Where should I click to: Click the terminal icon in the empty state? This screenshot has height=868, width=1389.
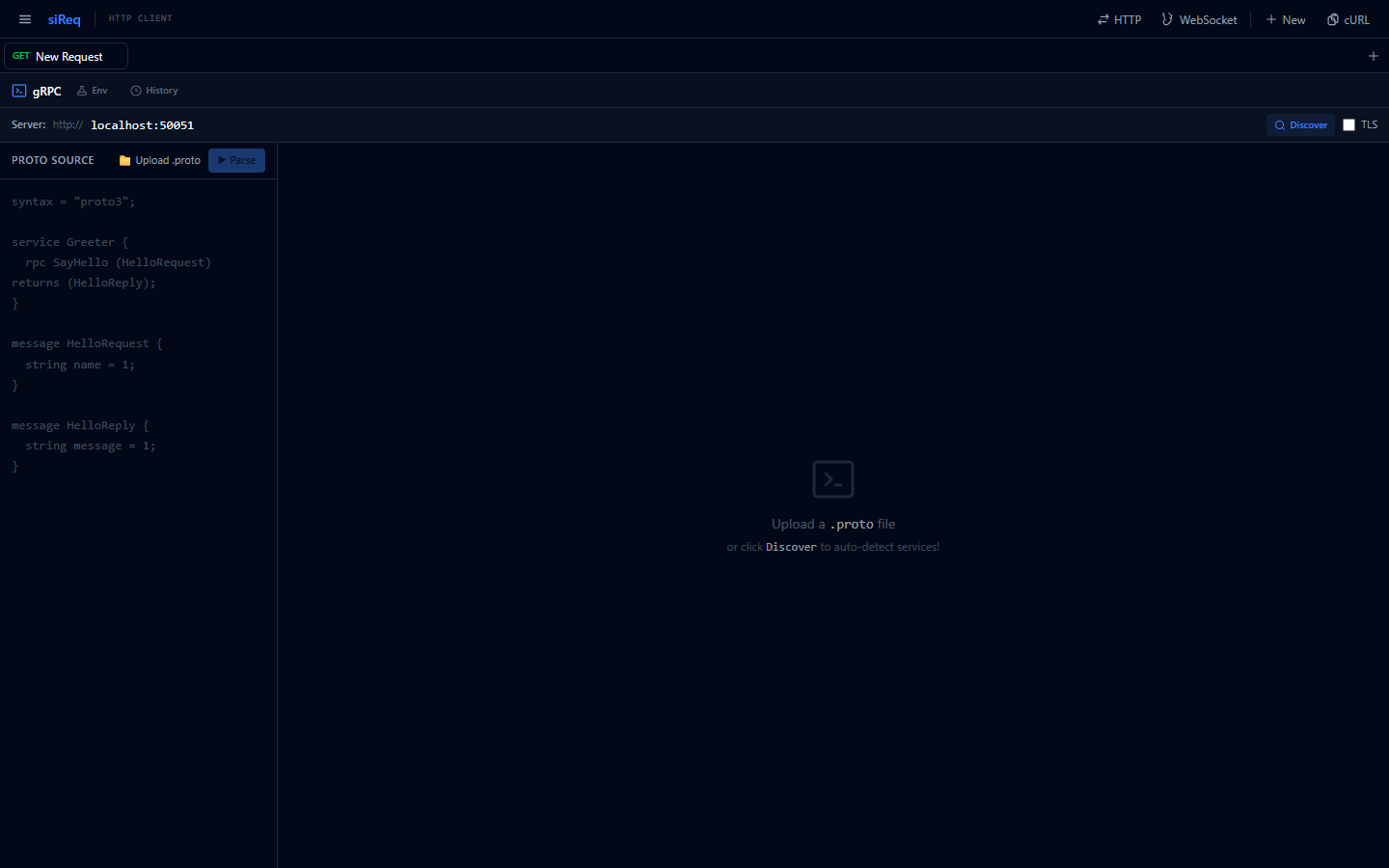click(x=833, y=479)
